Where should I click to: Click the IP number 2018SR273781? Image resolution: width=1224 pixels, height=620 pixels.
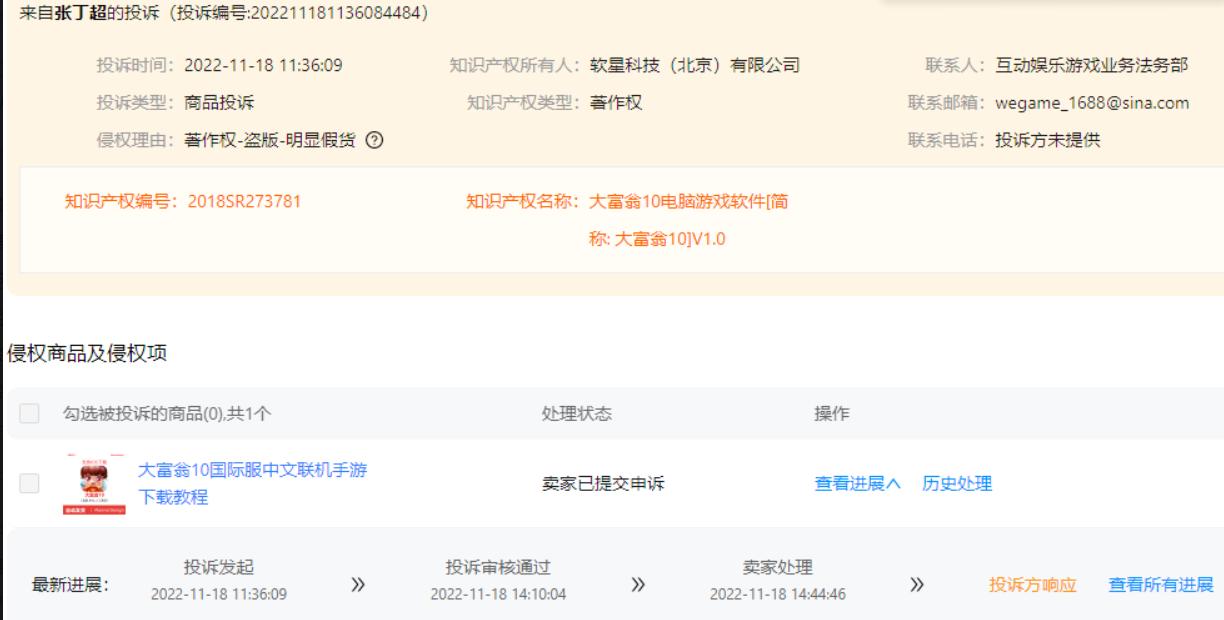coord(244,201)
